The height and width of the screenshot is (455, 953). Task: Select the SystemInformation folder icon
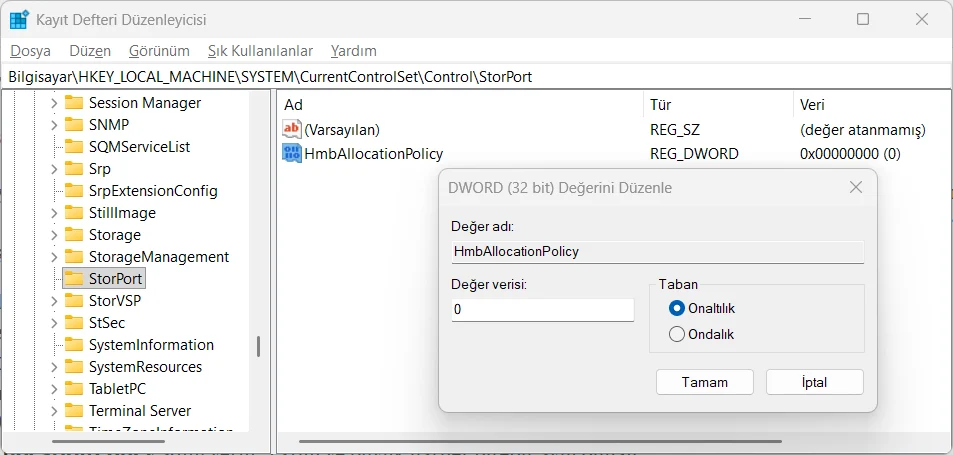point(74,344)
